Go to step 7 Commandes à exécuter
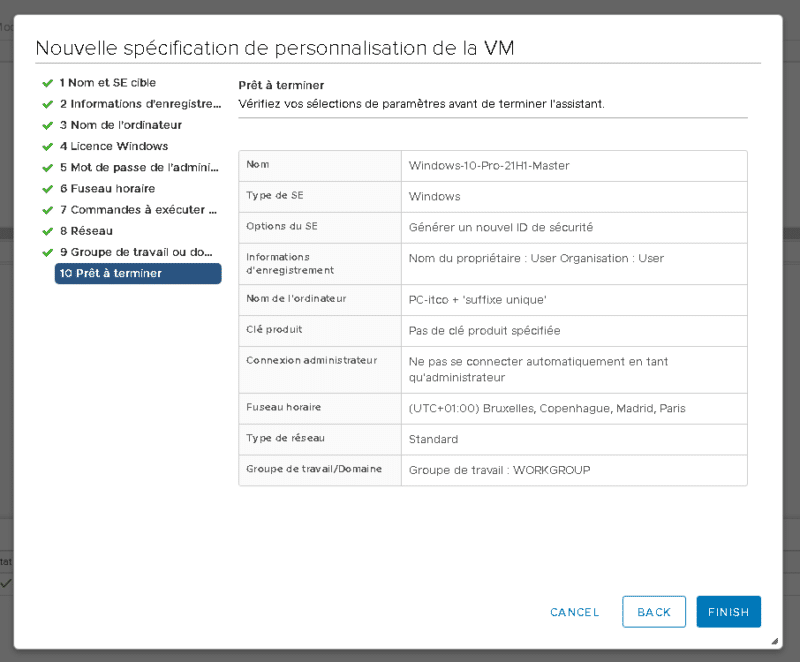This screenshot has height=662, width=800. pos(138,210)
